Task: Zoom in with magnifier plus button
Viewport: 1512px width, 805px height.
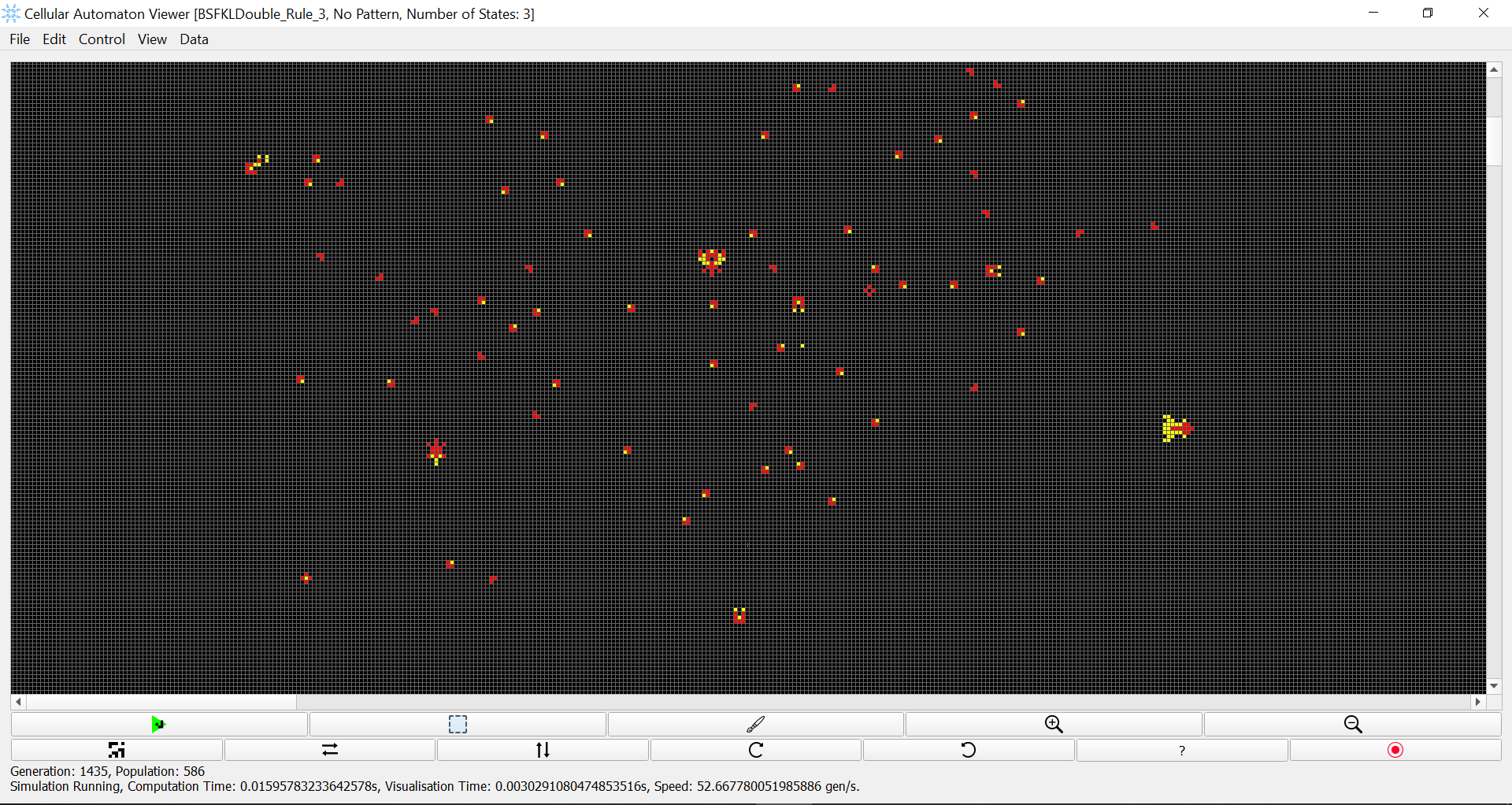Action: (x=1054, y=724)
